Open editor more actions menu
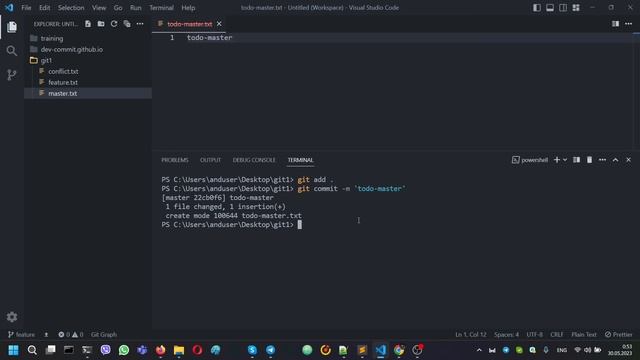 click(629, 24)
